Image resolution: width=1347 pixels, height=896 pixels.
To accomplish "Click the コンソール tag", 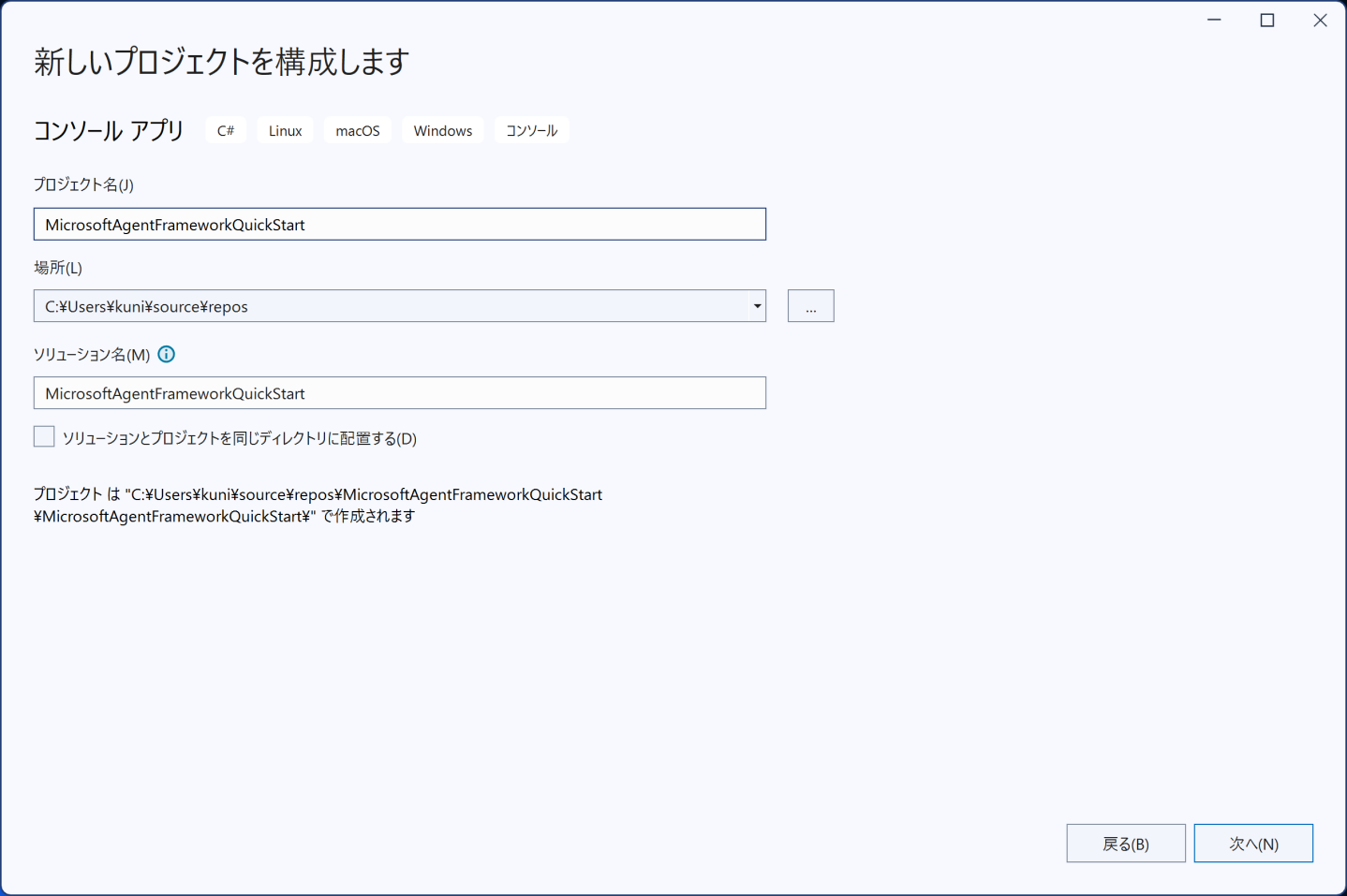I will point(531,131).
